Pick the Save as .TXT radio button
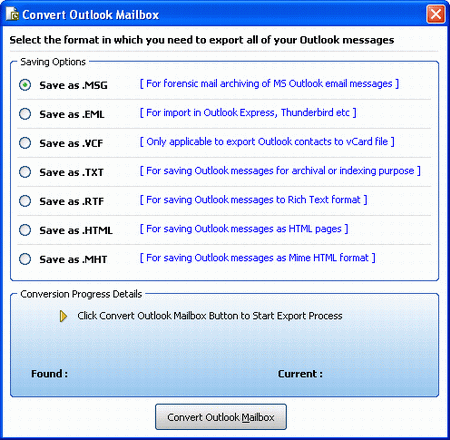The width and height of the screenshot is (450, 440). 25,172
